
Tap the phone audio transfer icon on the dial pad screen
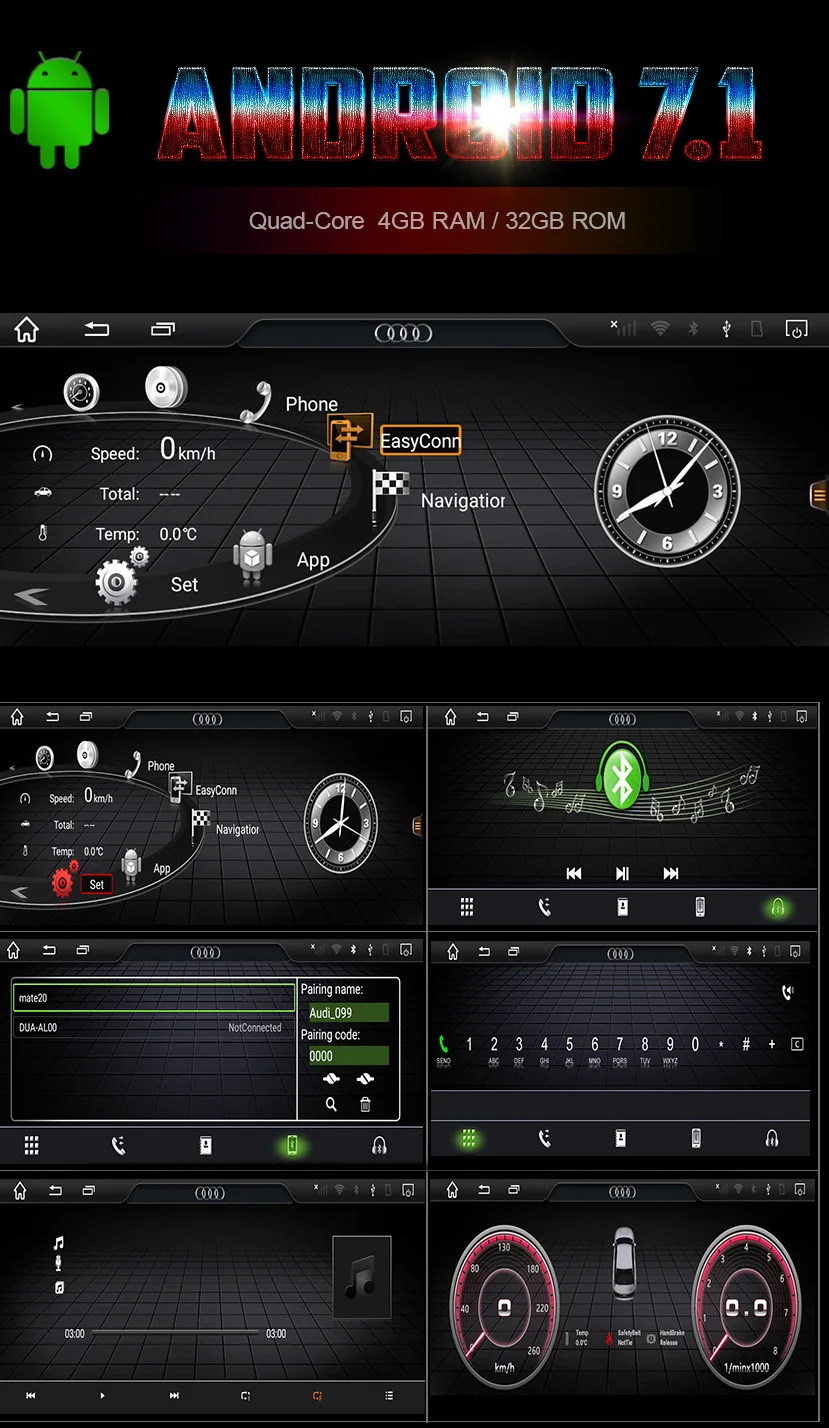point(788,992)
